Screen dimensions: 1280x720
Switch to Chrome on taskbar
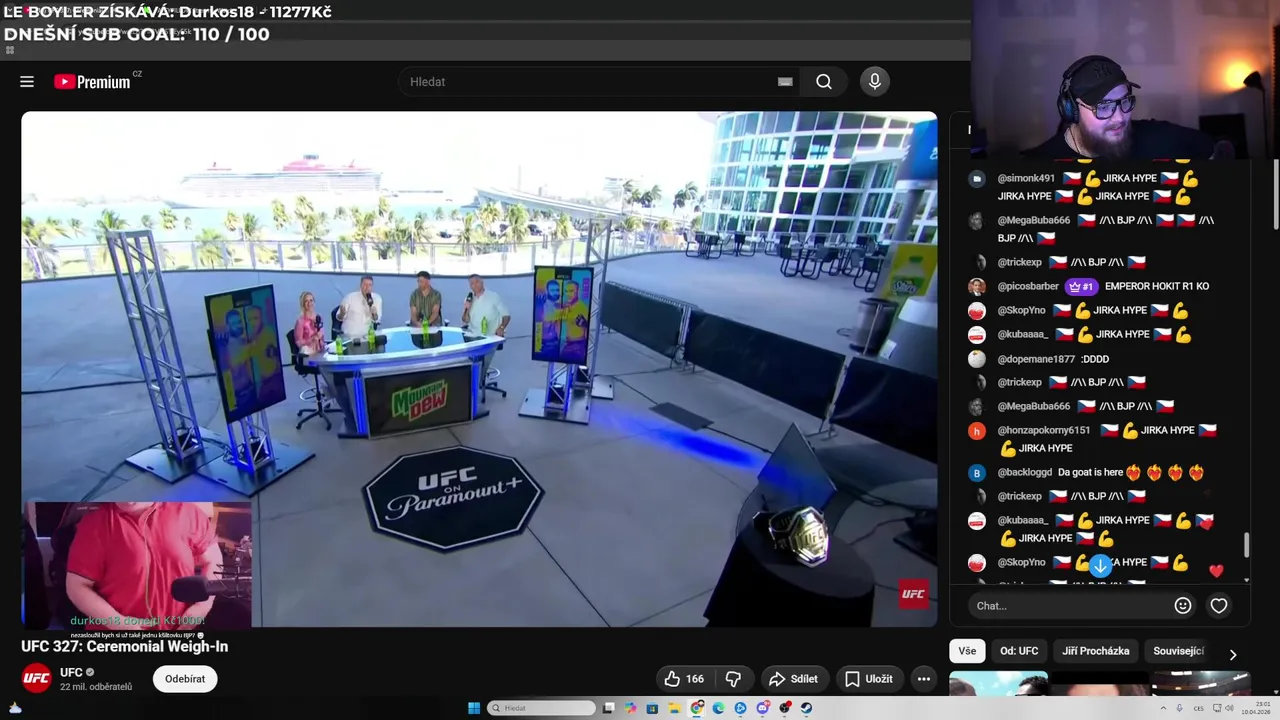click(697, 708)
